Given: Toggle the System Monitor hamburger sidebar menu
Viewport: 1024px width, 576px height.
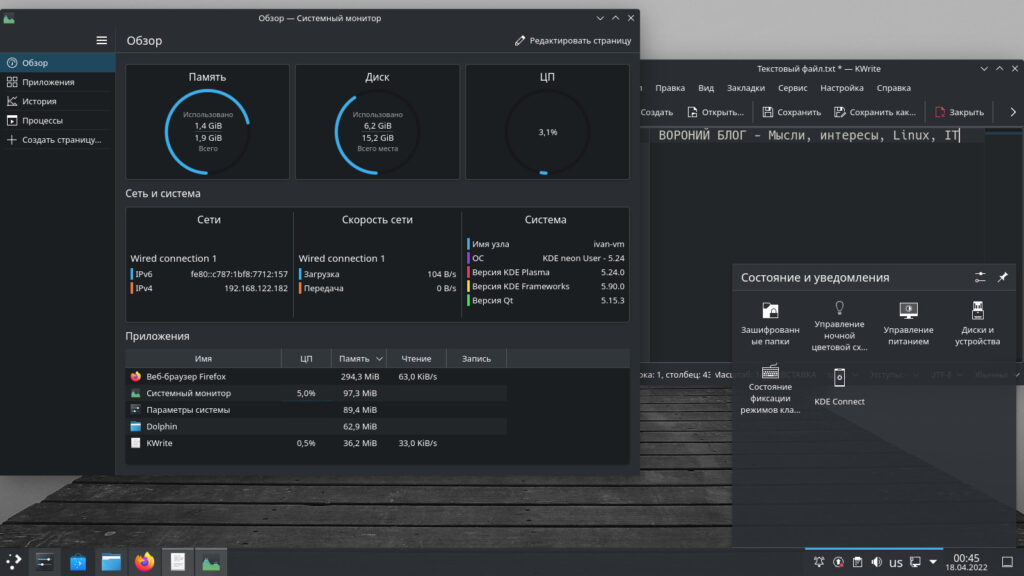Looking at the screenshot, I should pyautogui.click(x=101, y=40).
